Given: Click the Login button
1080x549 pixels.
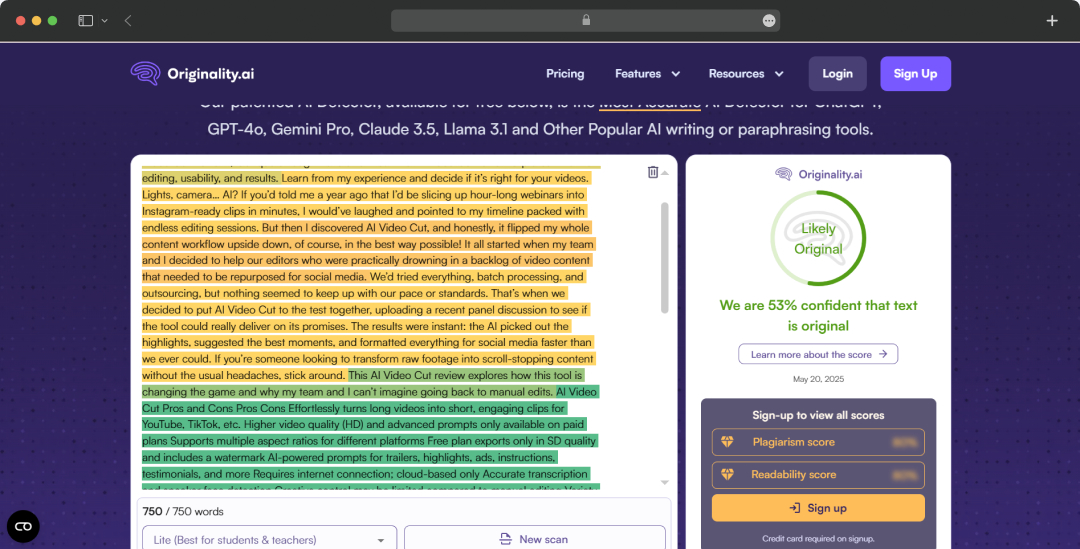Looking at the screenshot, I should pos(838,74).
